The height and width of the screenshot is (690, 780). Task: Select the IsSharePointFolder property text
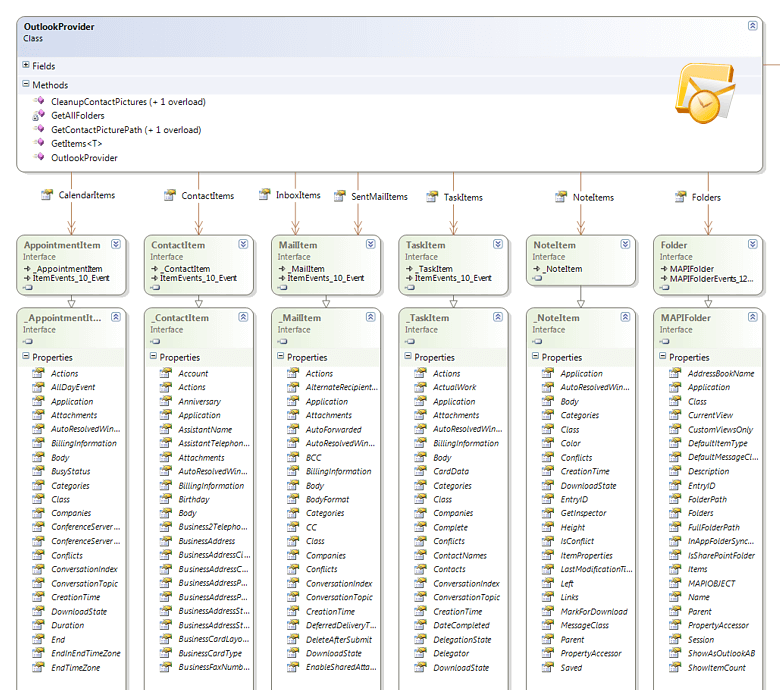click(721, 555)
